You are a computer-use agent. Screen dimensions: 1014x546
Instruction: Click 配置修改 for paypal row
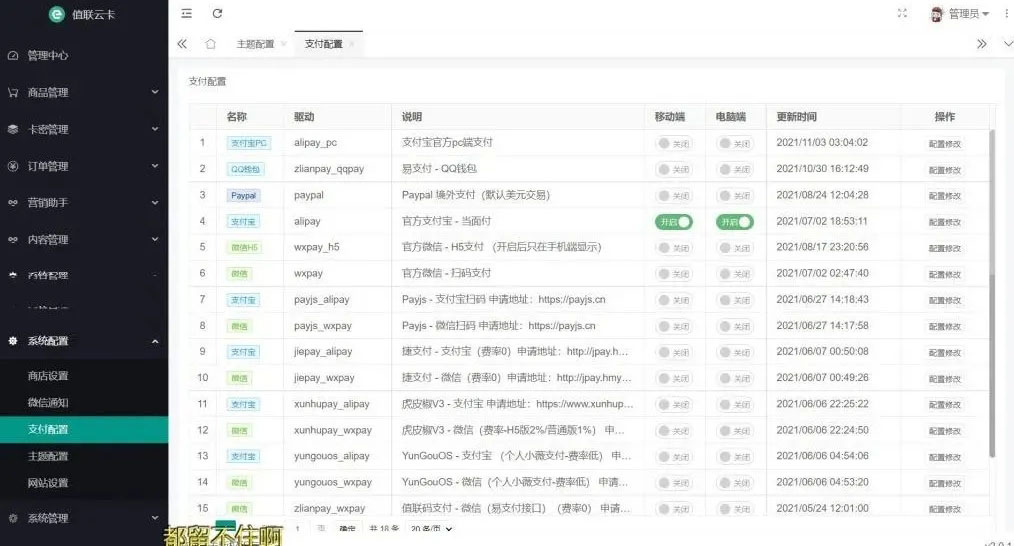click(x=945, y=196)
